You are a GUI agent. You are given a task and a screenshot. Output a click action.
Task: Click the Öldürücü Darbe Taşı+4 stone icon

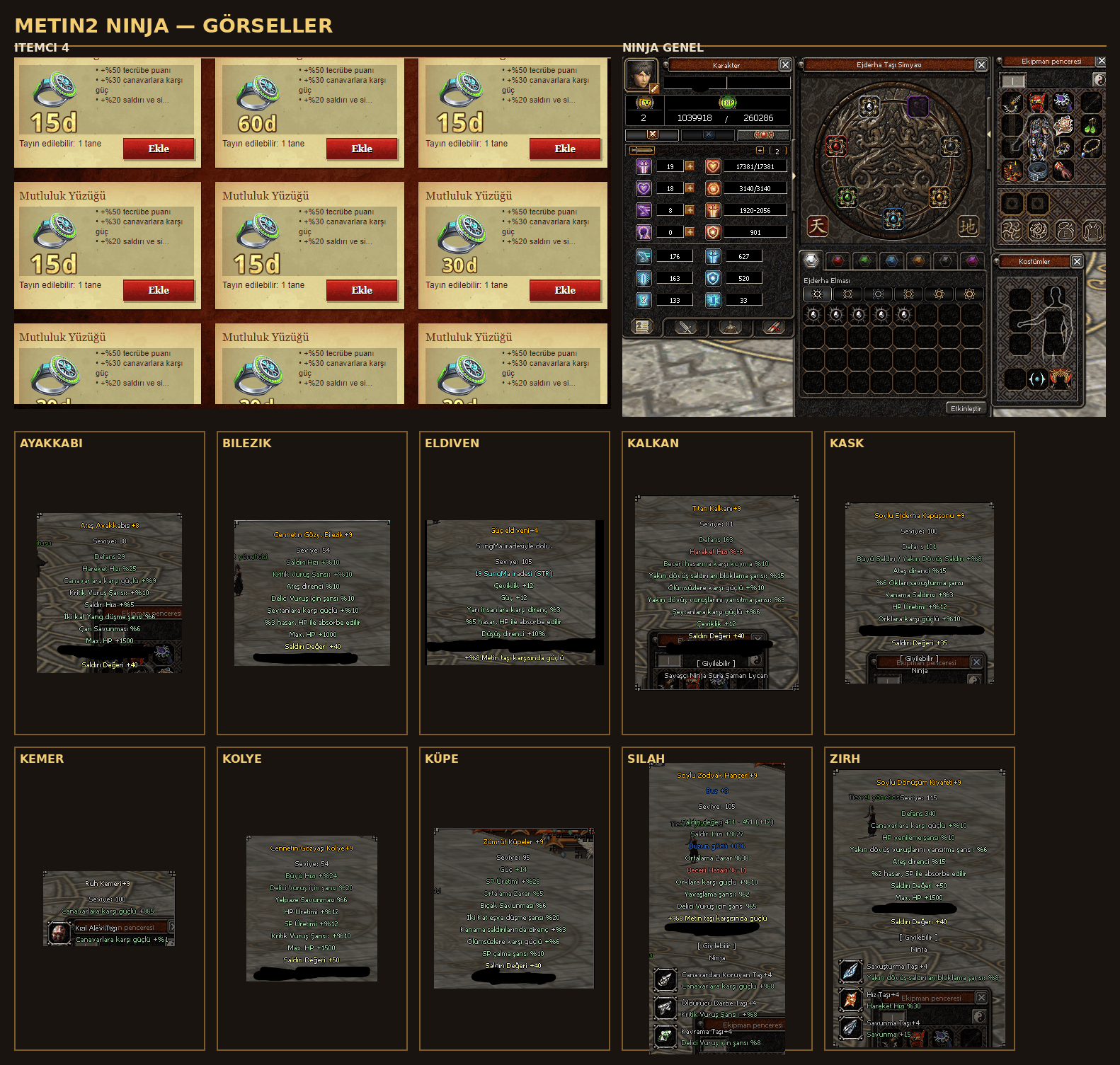665,1008
